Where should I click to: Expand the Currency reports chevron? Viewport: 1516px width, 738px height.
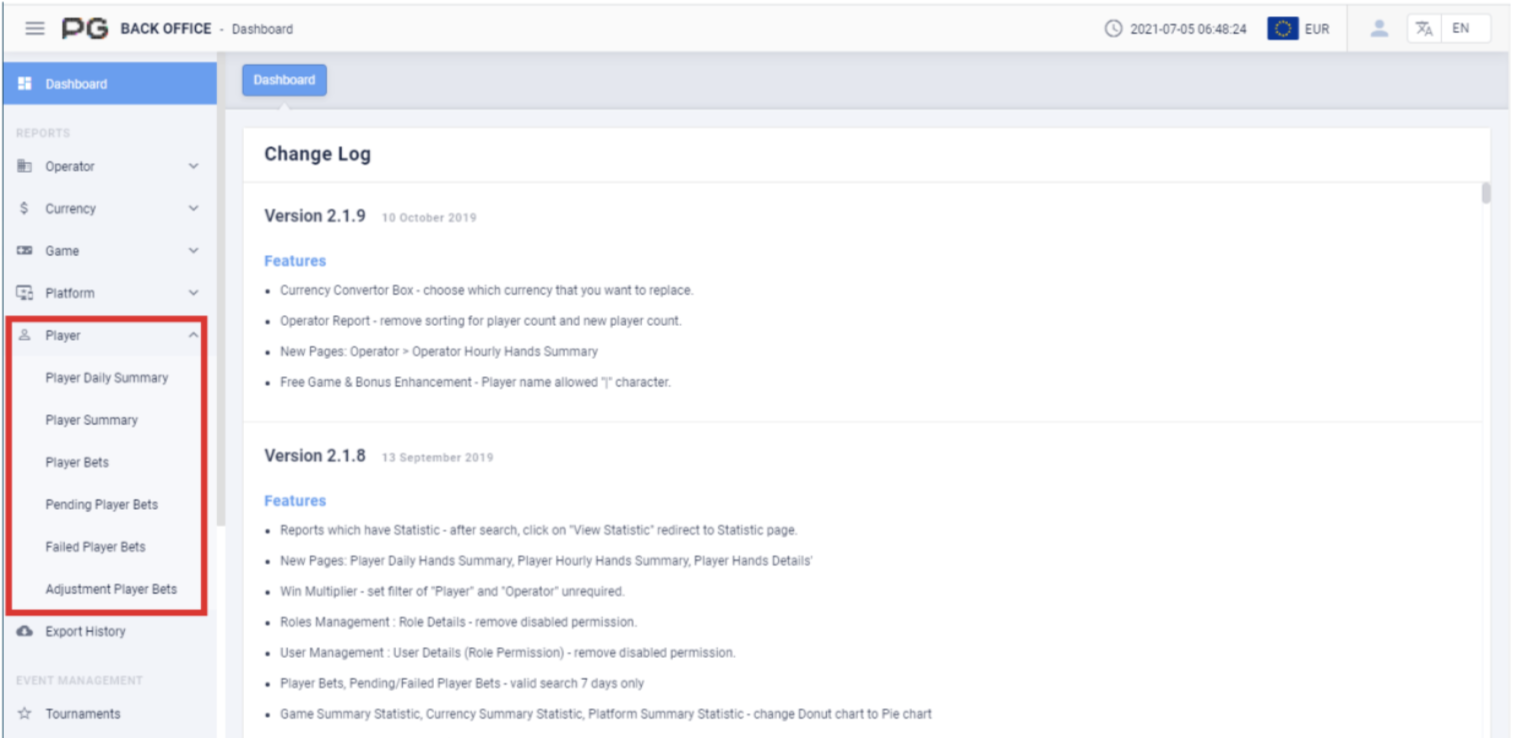pos(193,209)
